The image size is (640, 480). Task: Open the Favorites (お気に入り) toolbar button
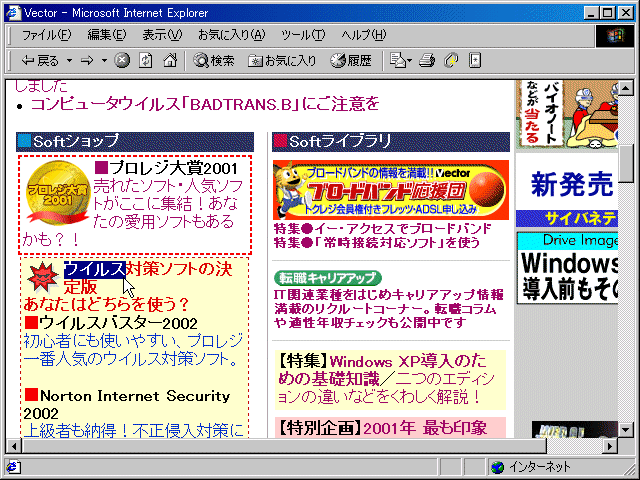(x=282, y=61)
